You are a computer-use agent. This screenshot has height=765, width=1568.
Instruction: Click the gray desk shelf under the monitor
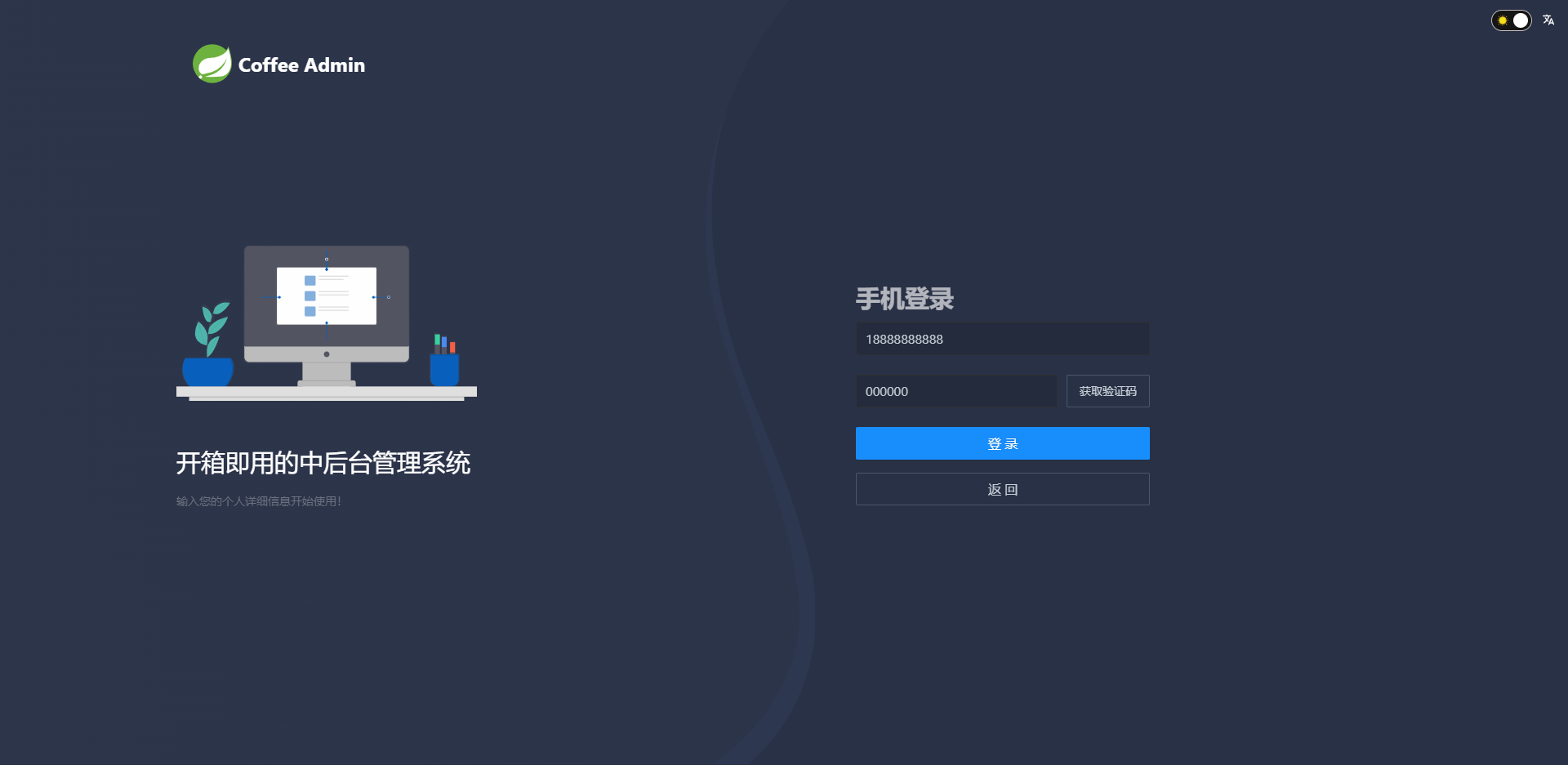tap(327, 394)
